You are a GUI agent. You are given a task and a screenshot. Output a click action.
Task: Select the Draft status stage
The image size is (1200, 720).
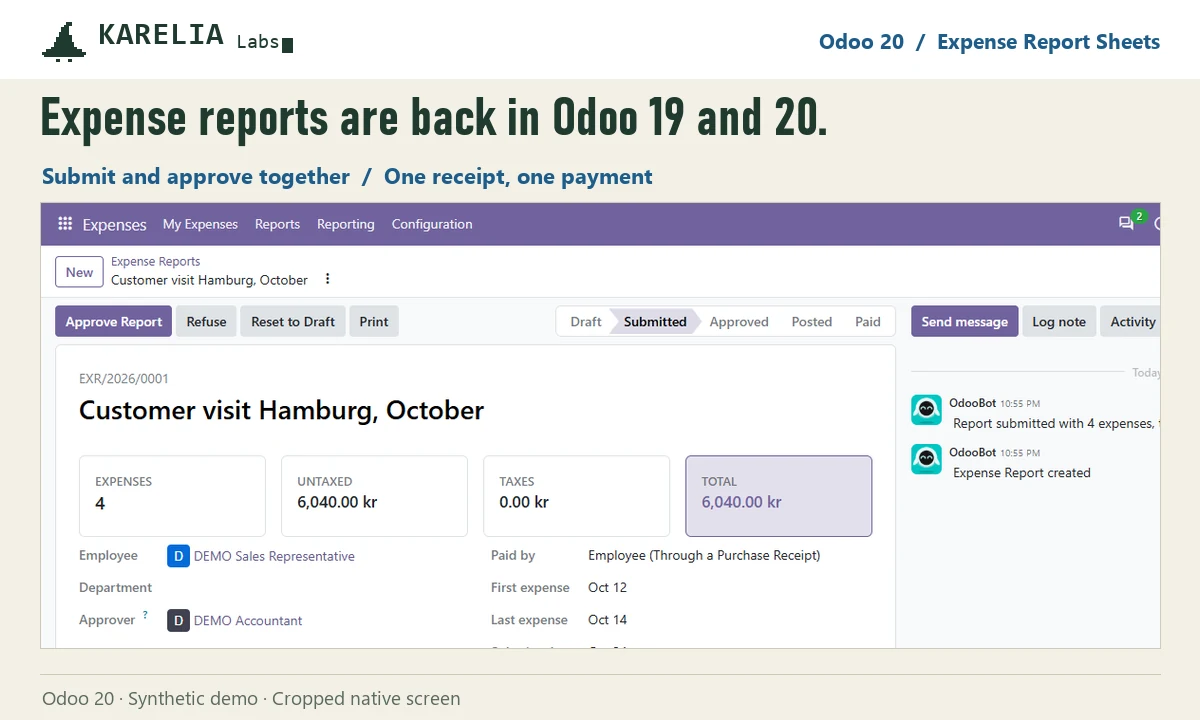pos(586,322)
